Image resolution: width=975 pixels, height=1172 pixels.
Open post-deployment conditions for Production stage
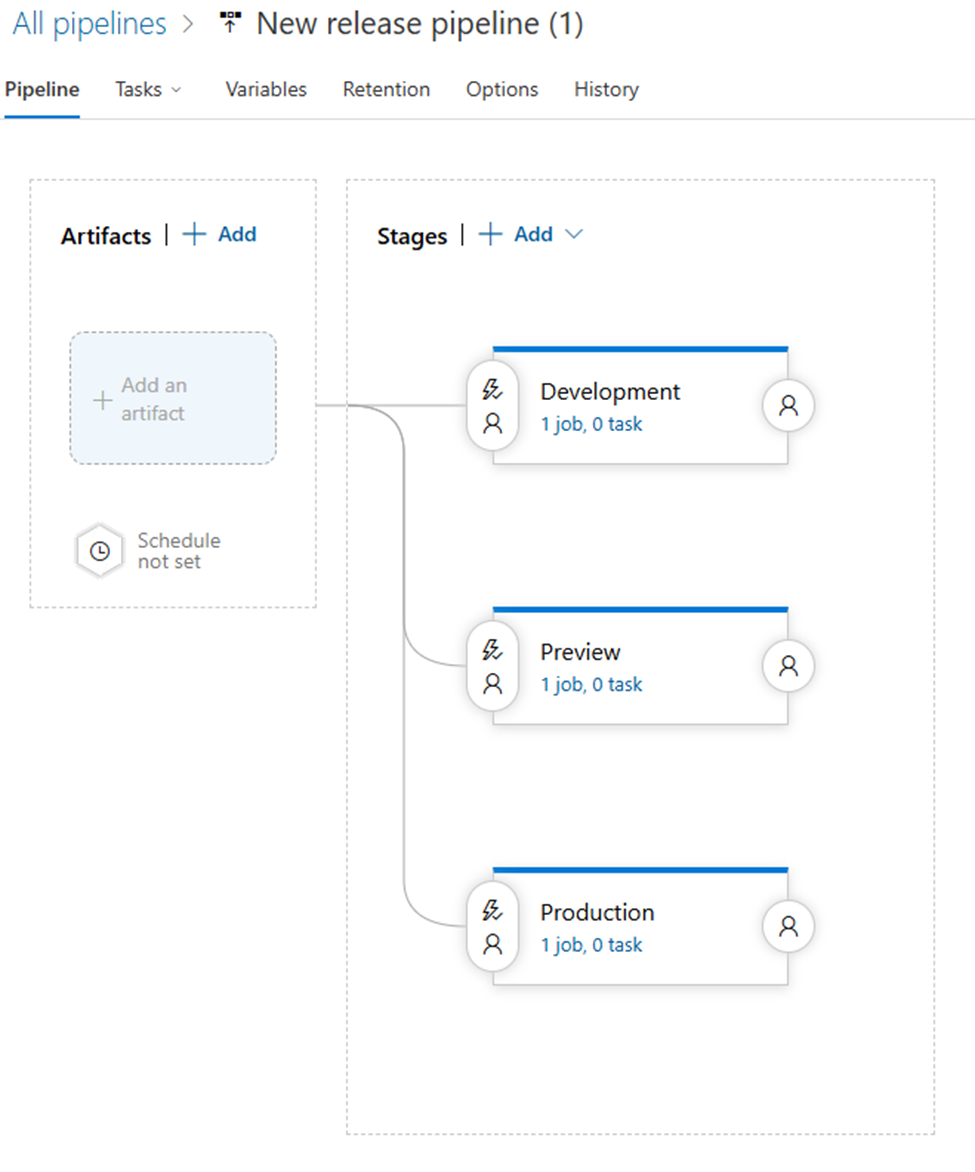tap(788, 927)
